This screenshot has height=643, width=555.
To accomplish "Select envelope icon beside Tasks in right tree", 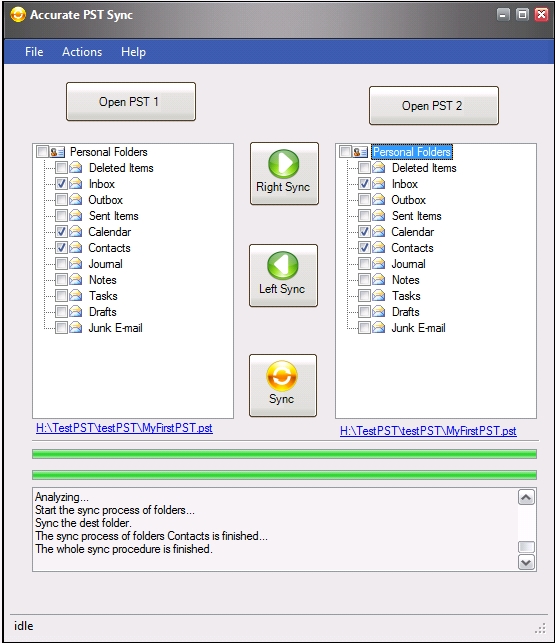I will point(379,296).
